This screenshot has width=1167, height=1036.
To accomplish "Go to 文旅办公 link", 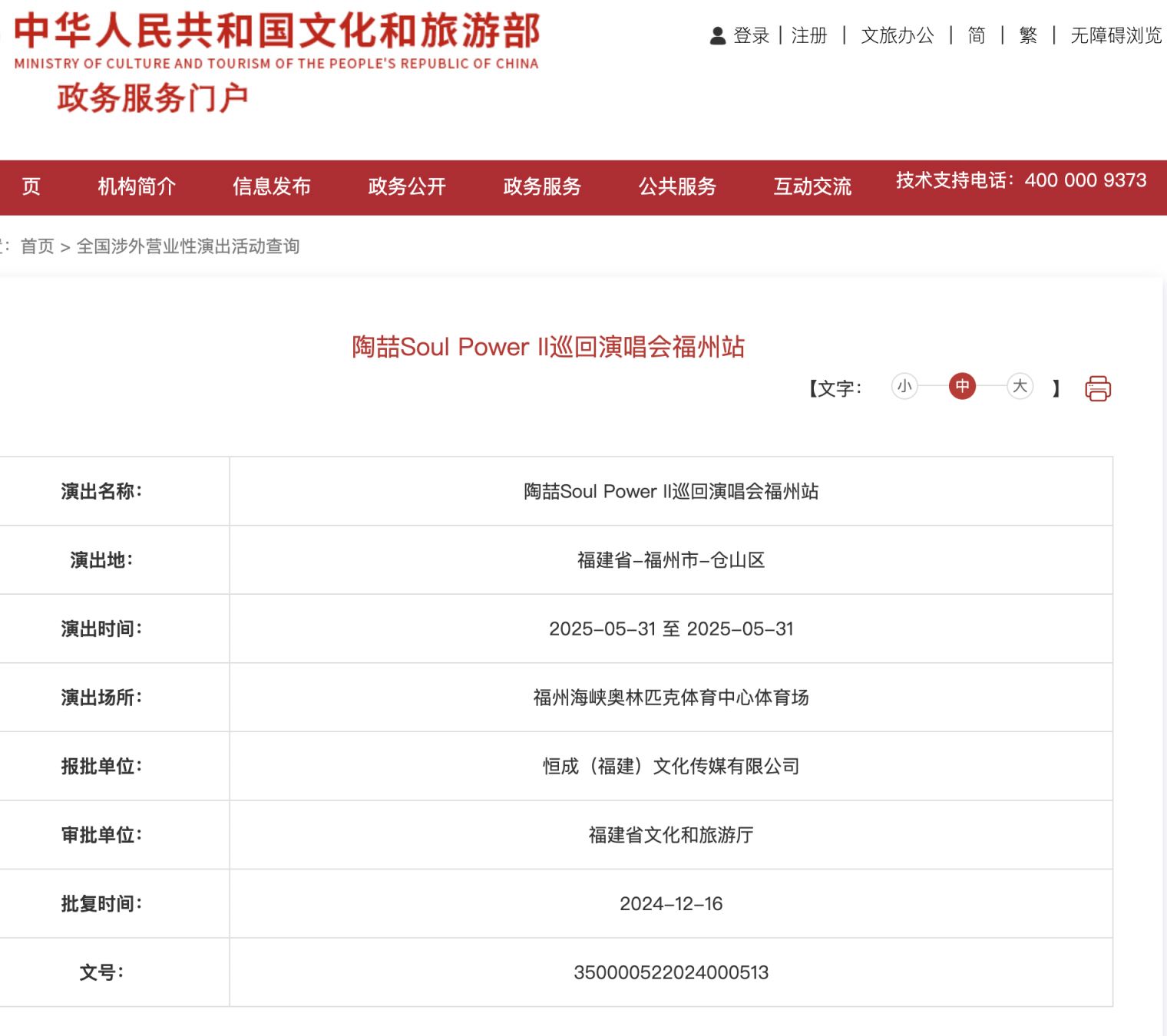I will (898, 36).
